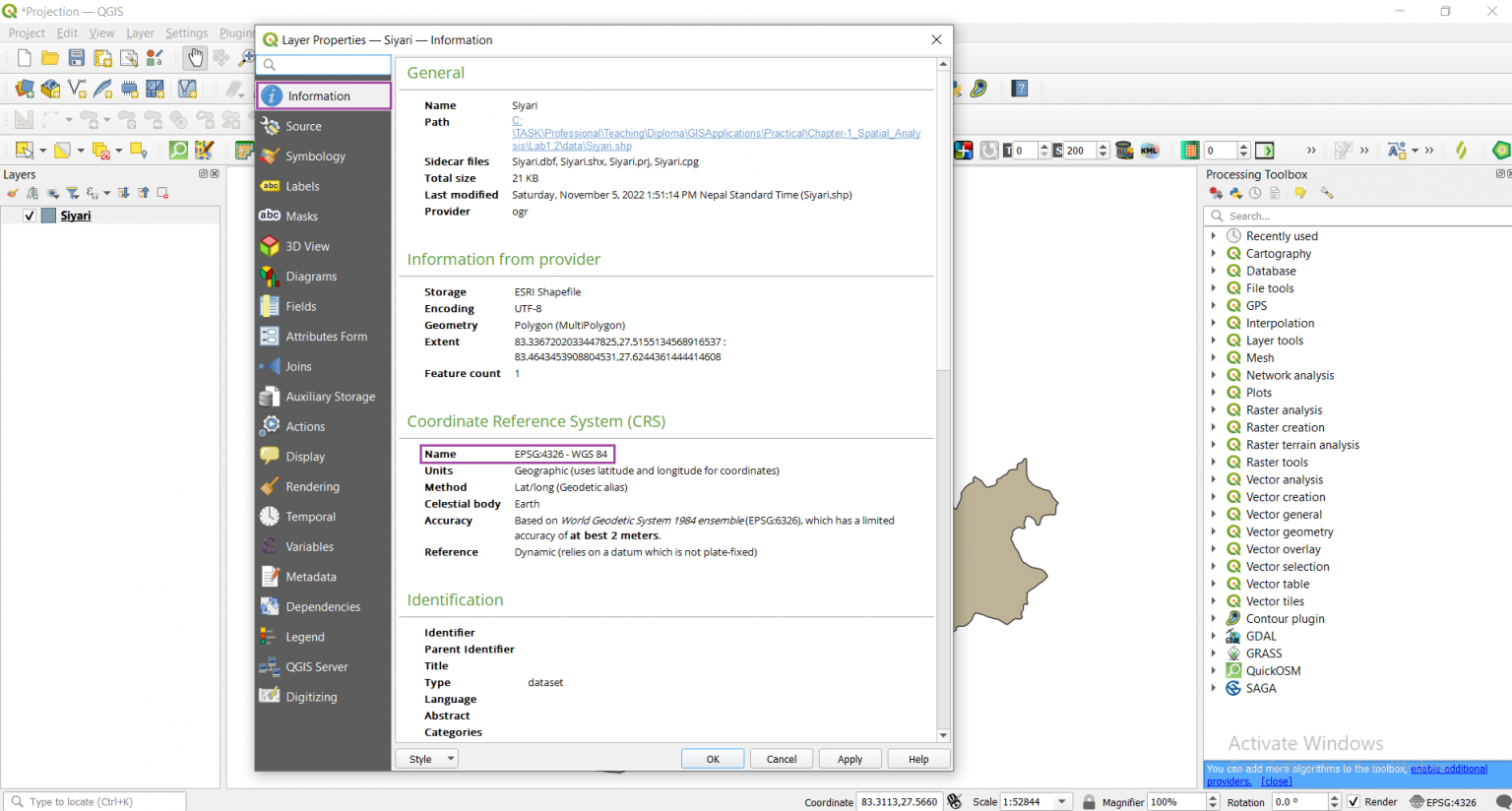
Task: Open Processing Toolbox options wrench
Action: tap(1327, 192)
